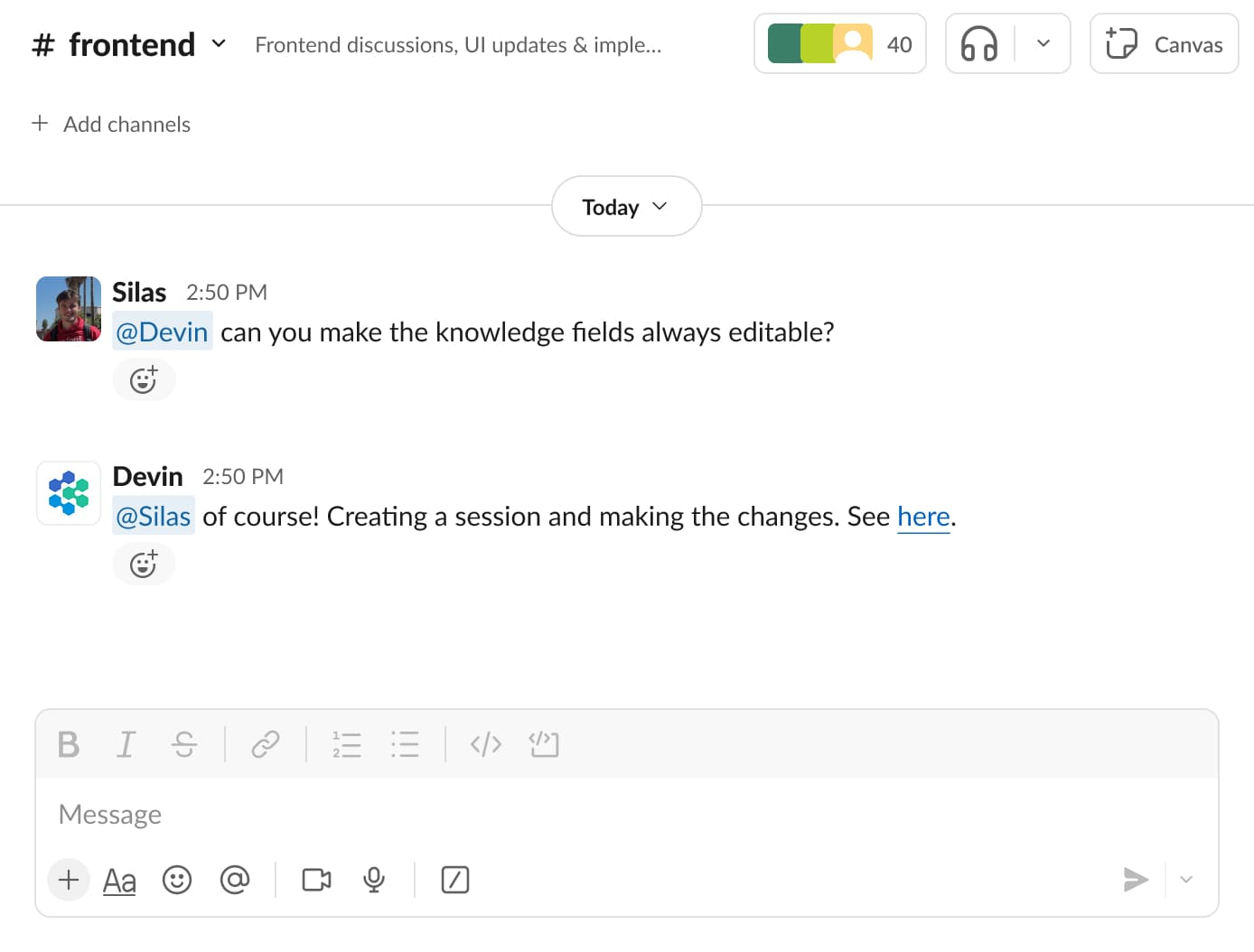Apply italic formatting in the composer
Viewport: 1254px width, 952px height.
[x=126, y=744]
